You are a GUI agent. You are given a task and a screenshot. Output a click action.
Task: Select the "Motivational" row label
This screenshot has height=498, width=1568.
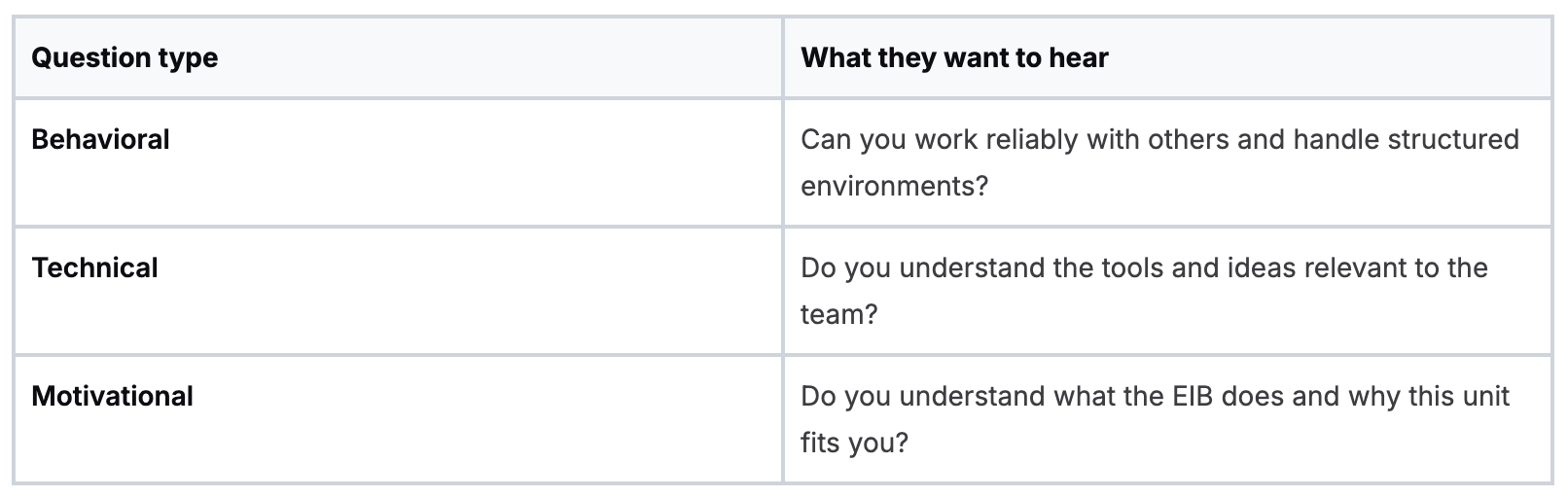(112, 397)
